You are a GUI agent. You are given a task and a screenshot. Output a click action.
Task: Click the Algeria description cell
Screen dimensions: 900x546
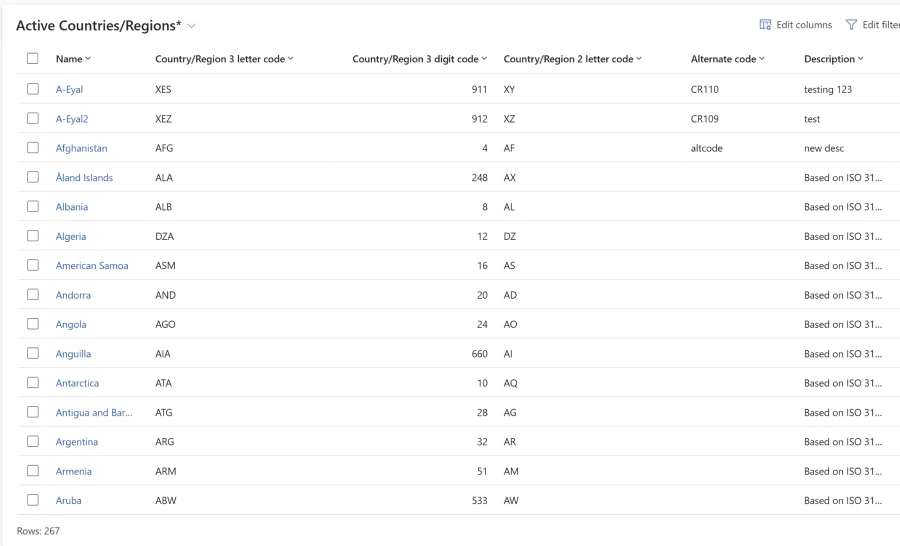click(842, 237)
